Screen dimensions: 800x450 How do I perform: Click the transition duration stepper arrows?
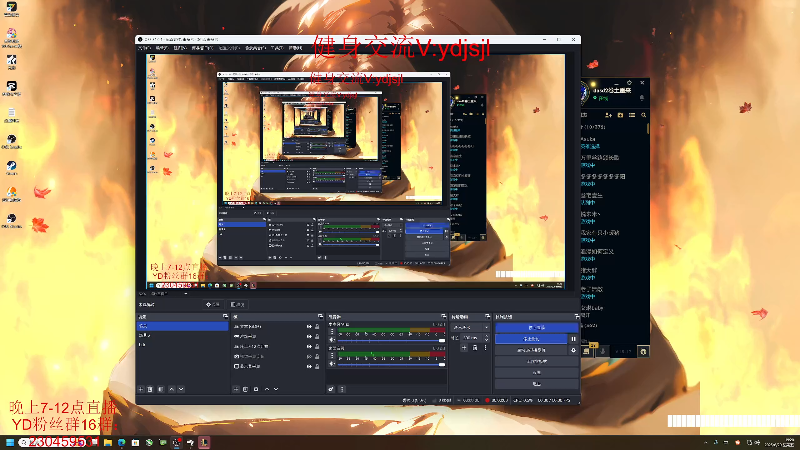(487, 338)
